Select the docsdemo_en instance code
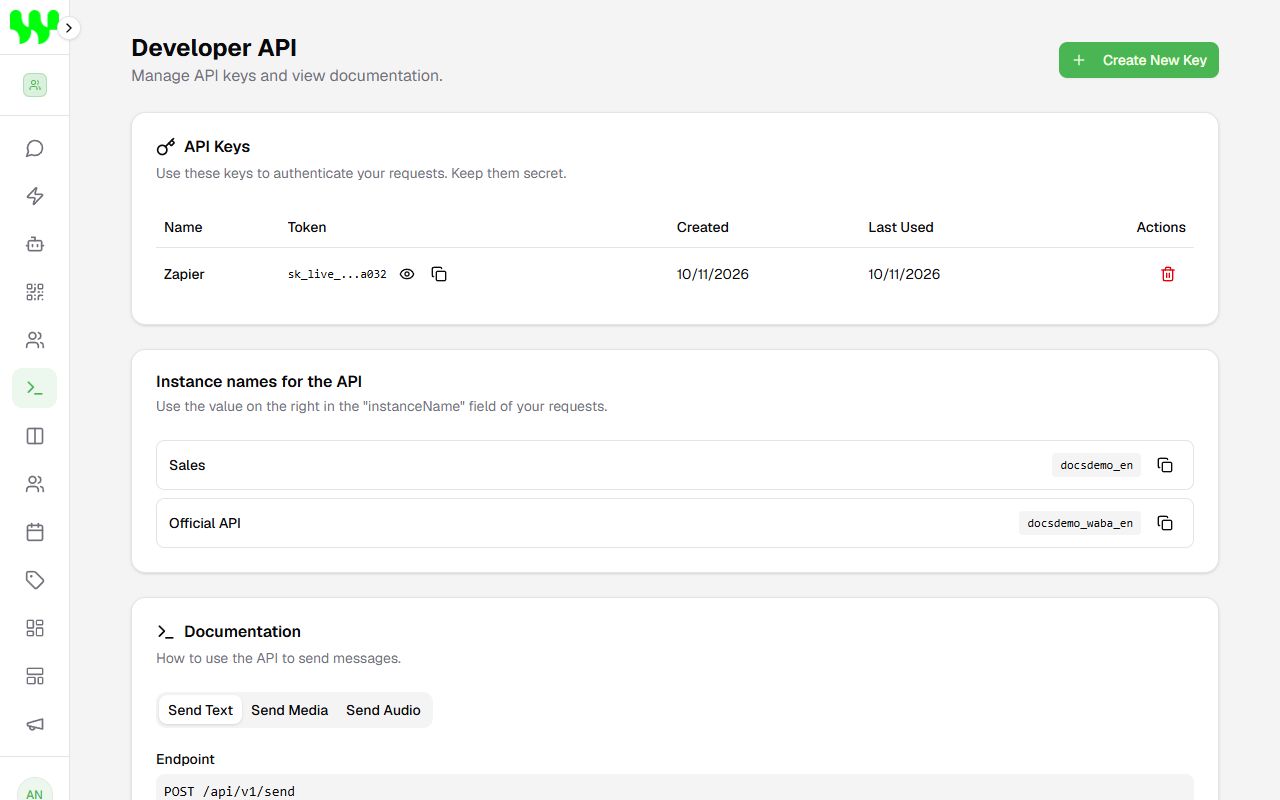 coord(1096,465)
